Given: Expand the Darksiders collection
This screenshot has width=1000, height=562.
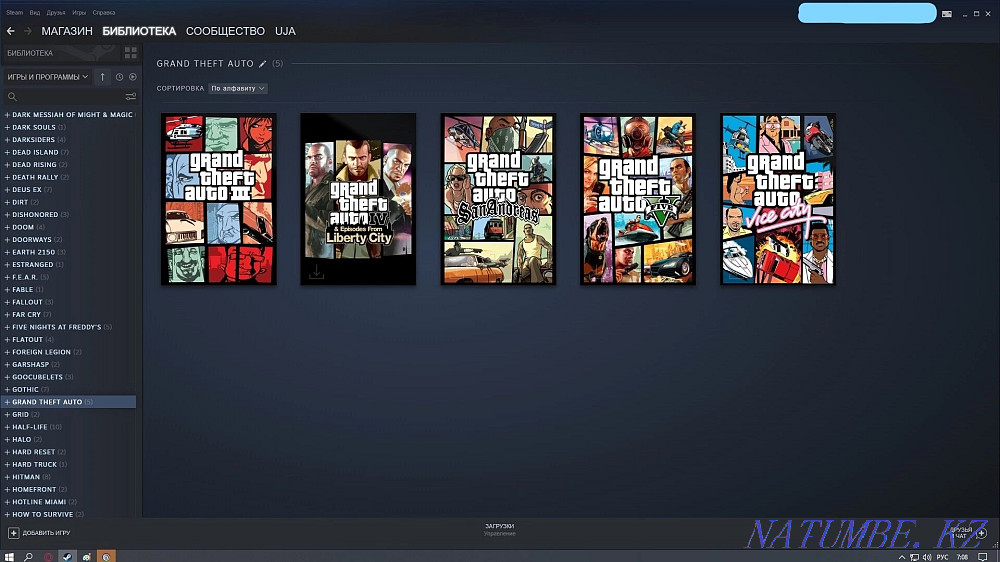Looking at the screenshot, I should tap(7, 140).
